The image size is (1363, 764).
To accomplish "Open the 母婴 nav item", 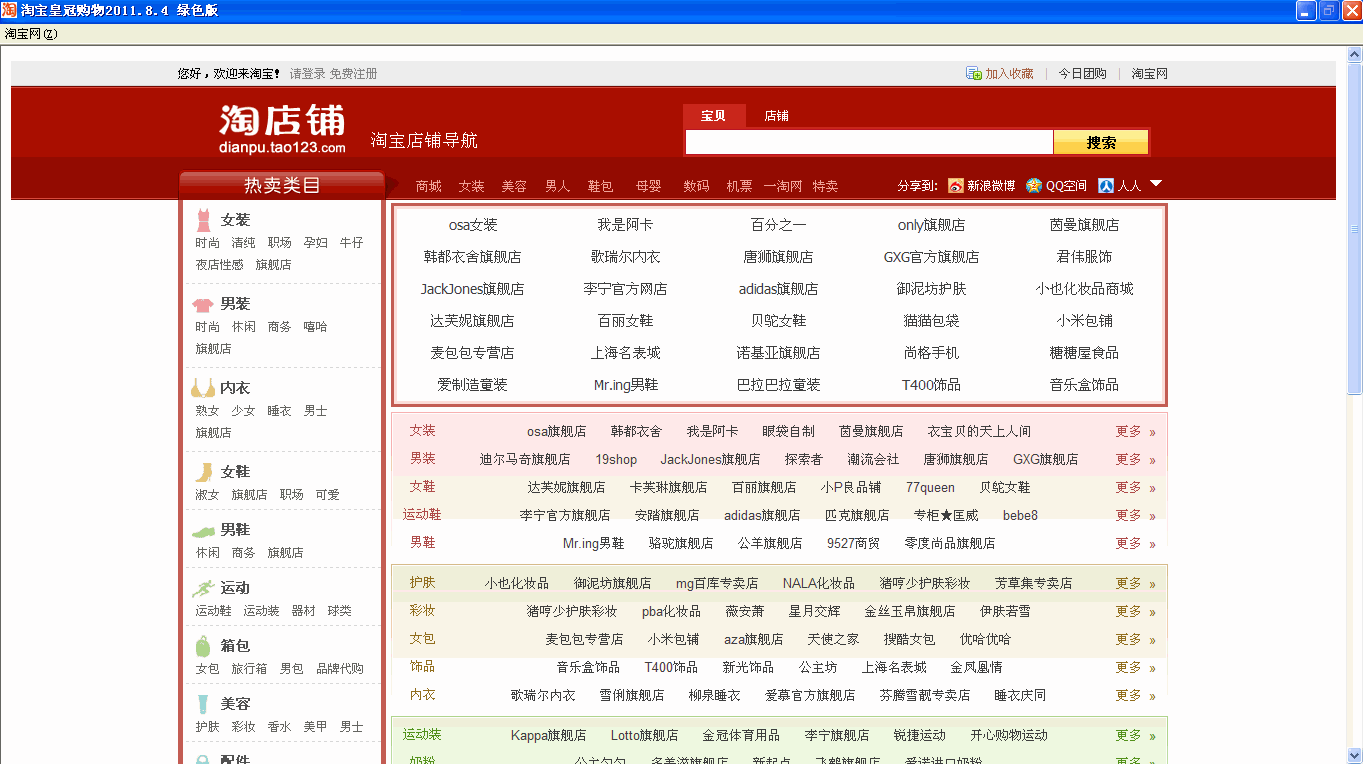I will point(648,186).
